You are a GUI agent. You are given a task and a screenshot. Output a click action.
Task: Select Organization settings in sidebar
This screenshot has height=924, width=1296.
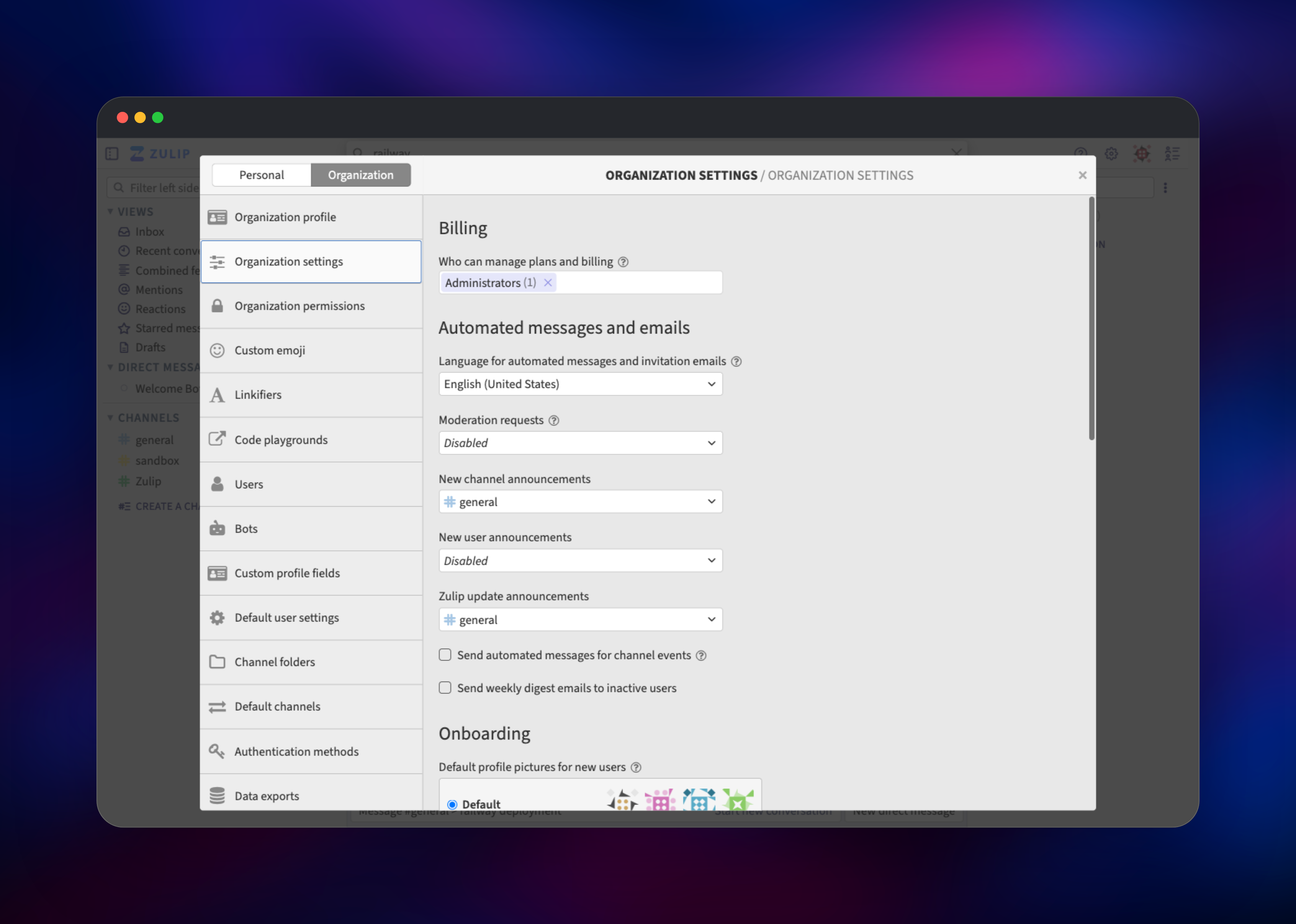311,261
